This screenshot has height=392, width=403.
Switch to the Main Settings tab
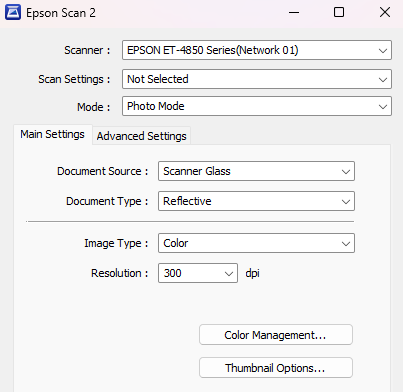point(53,134)
